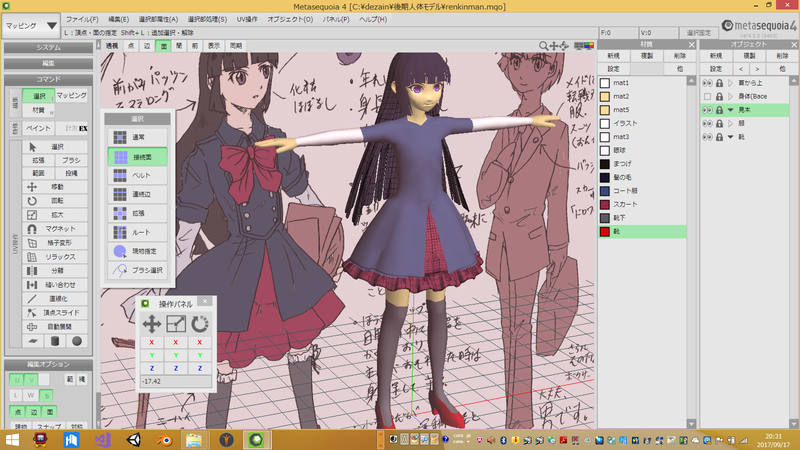Viewport: 800px width, 450px height.
Task: Open the 選択部処理(S) menu
Action: click(207, 19)
